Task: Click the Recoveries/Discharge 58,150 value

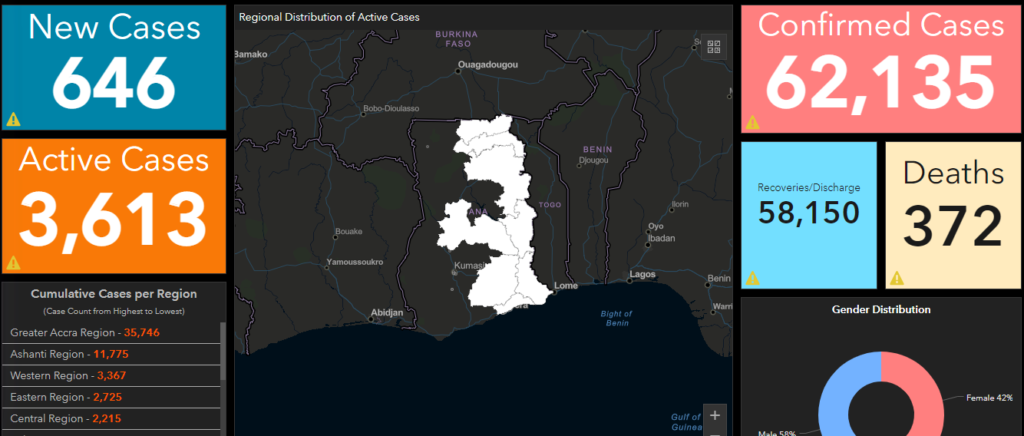Action: [808, 213]
